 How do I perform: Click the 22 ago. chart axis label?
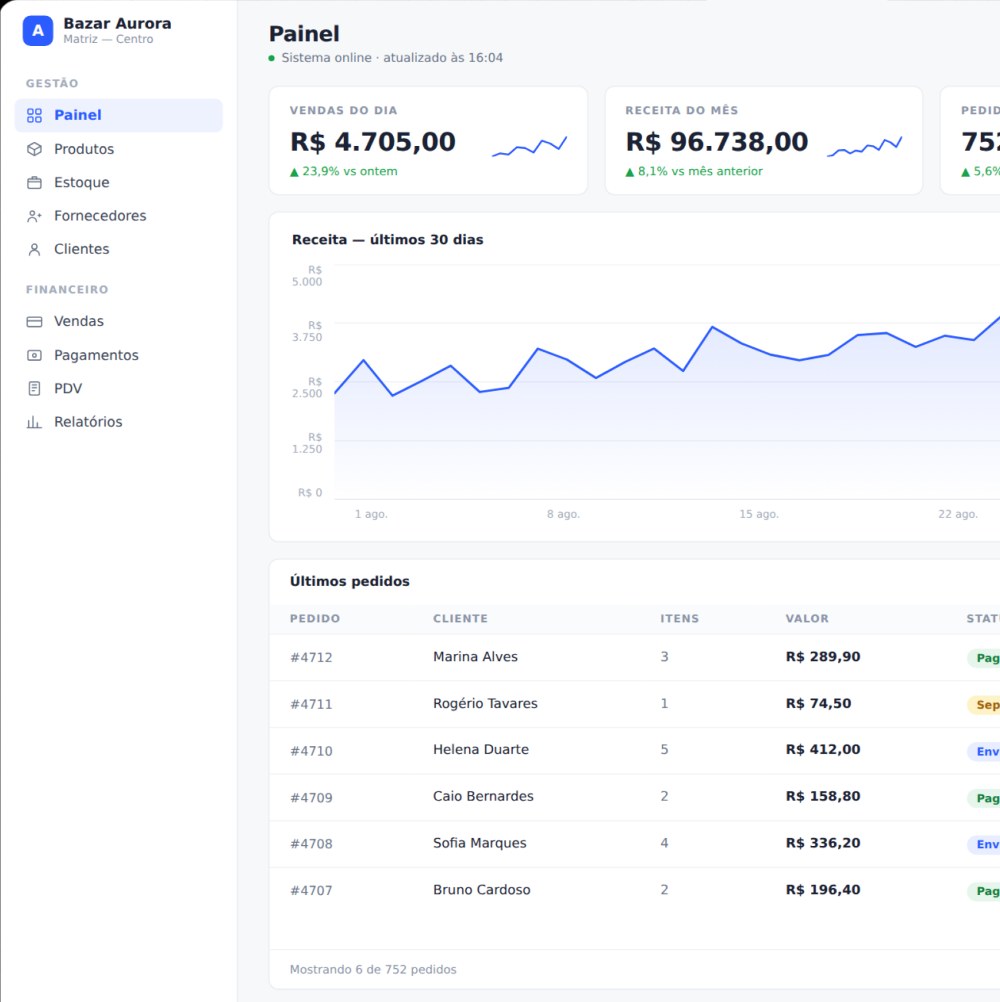pyautogui.click(x=957, y=514)
